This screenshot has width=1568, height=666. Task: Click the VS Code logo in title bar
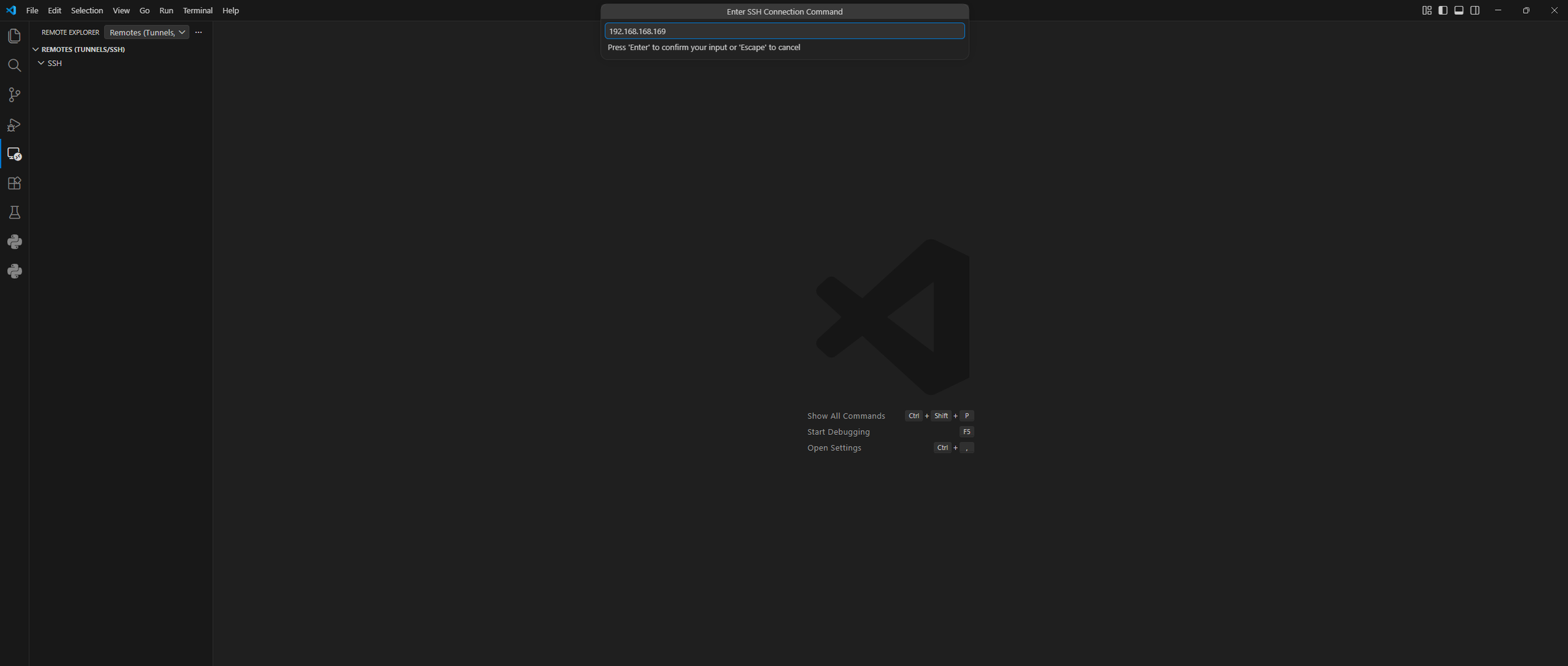11,10
